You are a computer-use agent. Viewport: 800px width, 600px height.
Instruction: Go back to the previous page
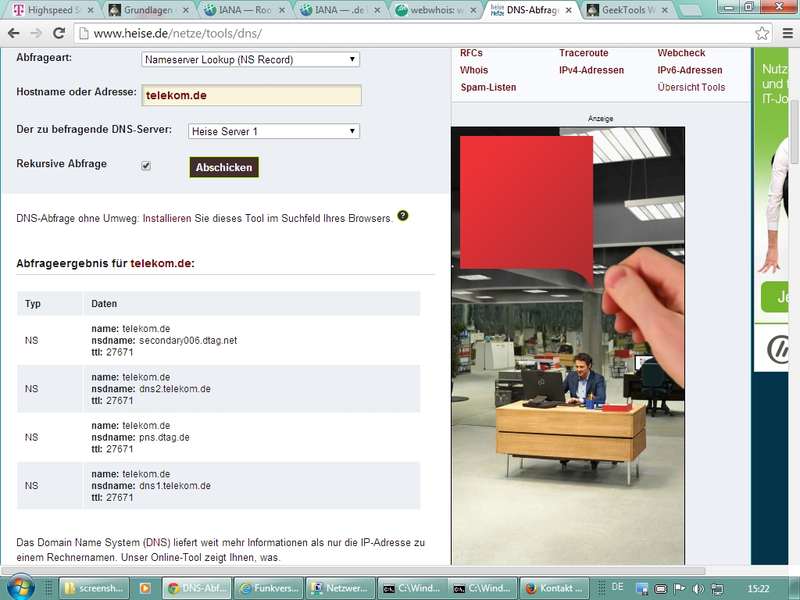pyautogui.click(x=14, y=33)
